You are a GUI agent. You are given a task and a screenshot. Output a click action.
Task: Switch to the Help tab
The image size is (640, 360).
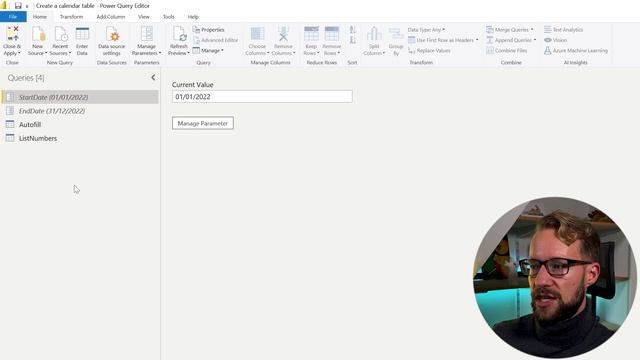click(x=193, y=17)
